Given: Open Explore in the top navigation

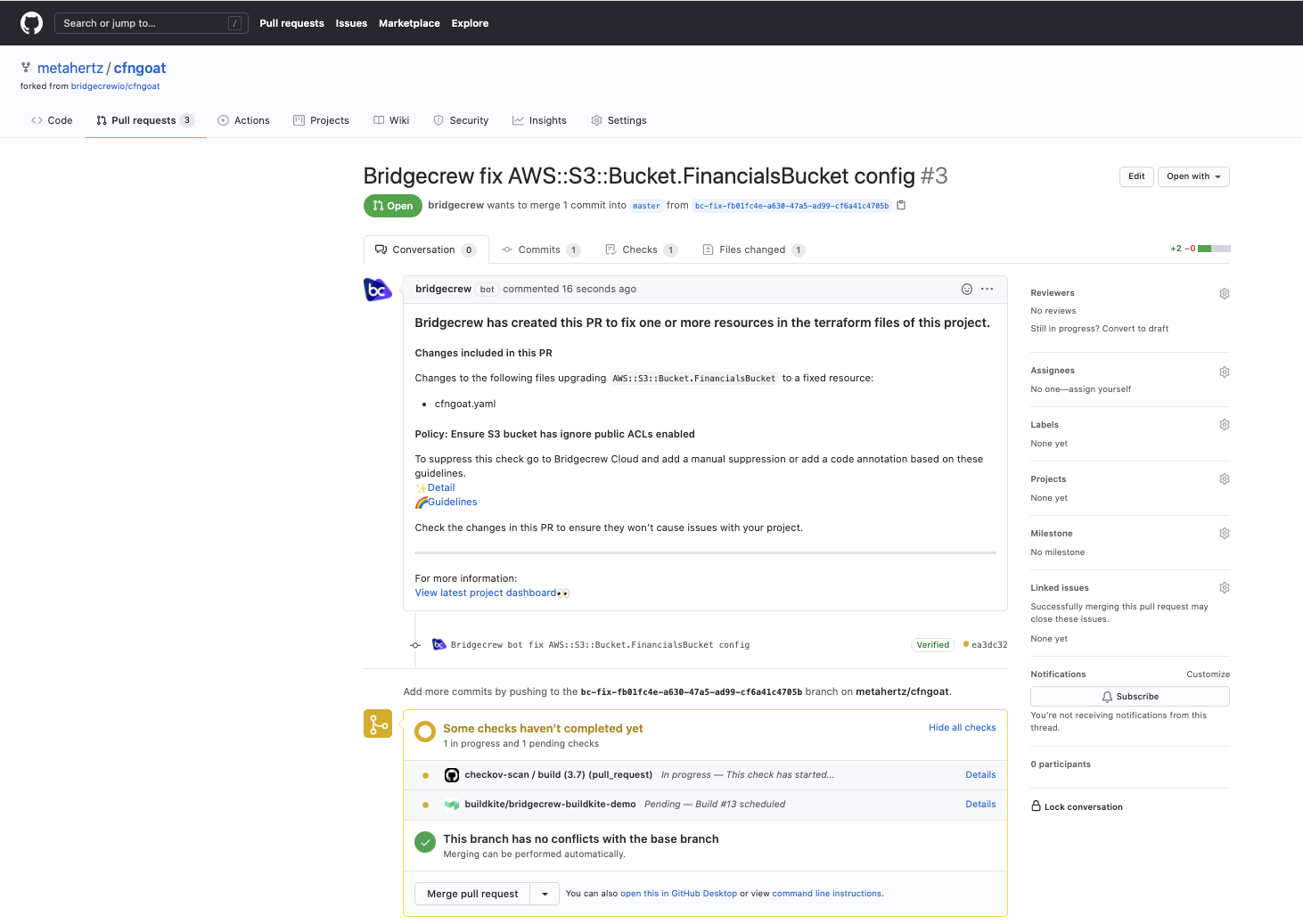Looking at the screenshot, I should [470, 23].
